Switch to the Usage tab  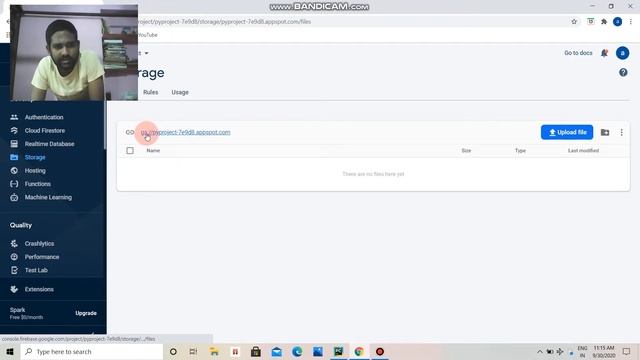pos(180,92)
